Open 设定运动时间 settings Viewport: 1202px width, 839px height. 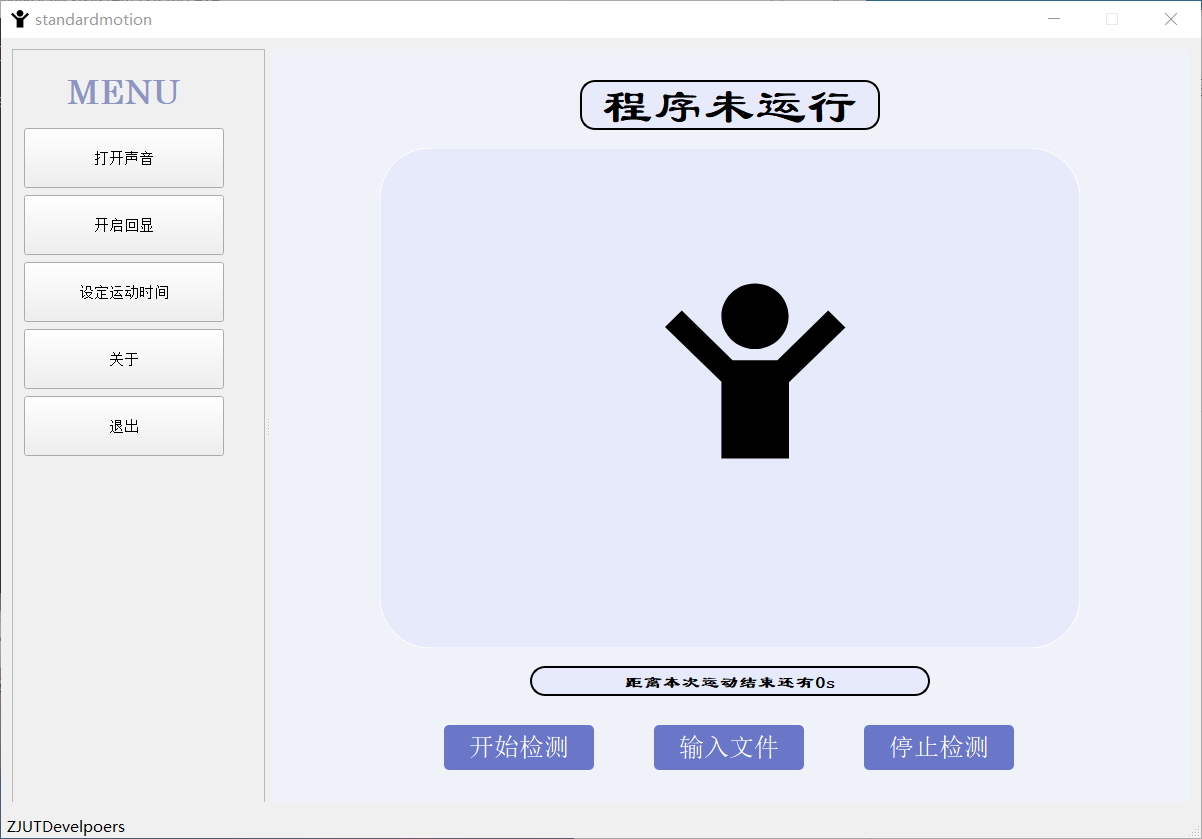tap(124, 292)
